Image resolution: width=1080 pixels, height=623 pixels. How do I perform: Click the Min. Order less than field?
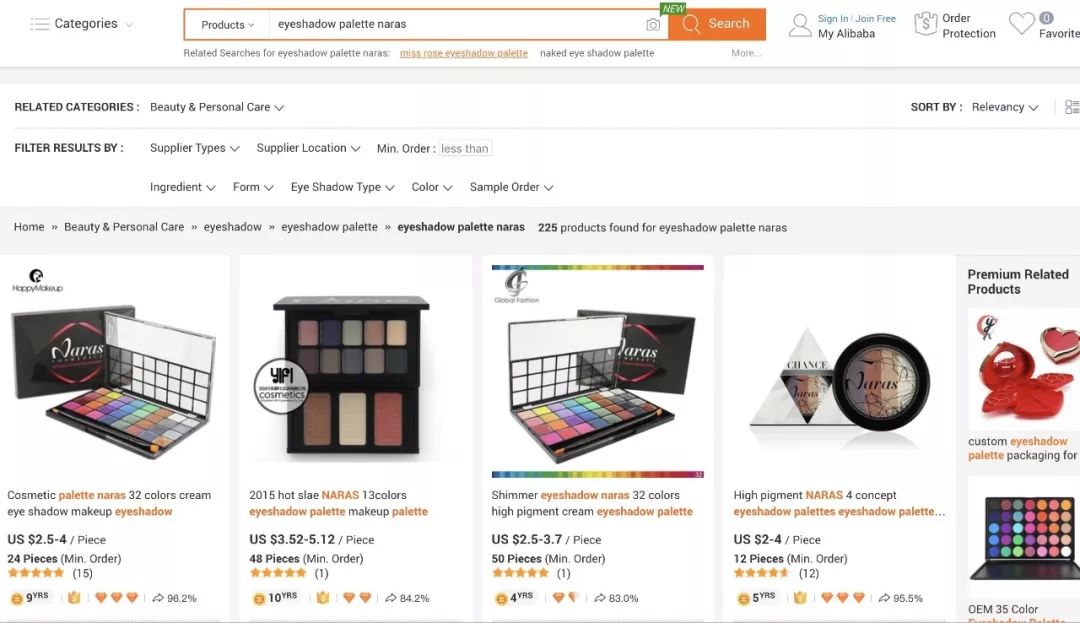point(465,149)
